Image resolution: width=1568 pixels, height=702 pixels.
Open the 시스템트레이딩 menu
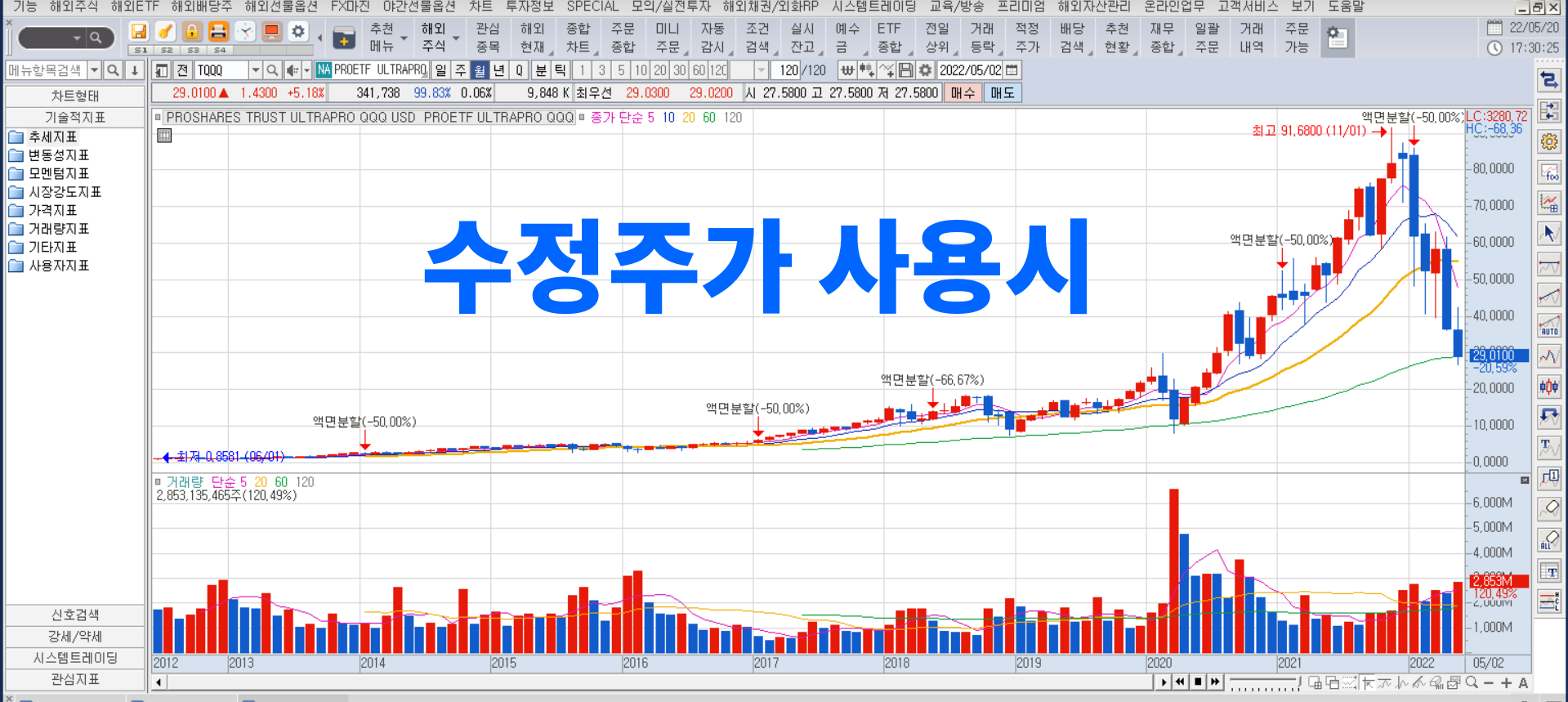click(873, 7)
